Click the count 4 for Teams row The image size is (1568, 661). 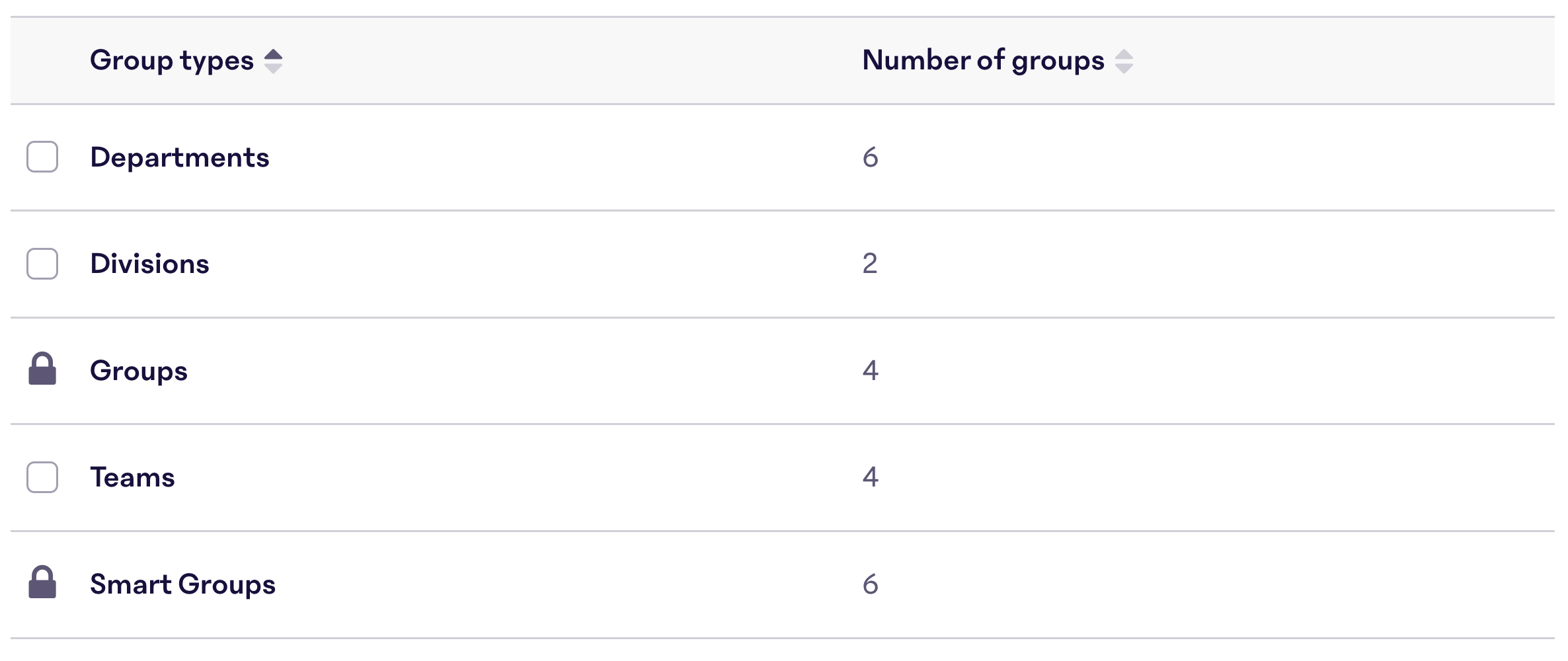871,477
